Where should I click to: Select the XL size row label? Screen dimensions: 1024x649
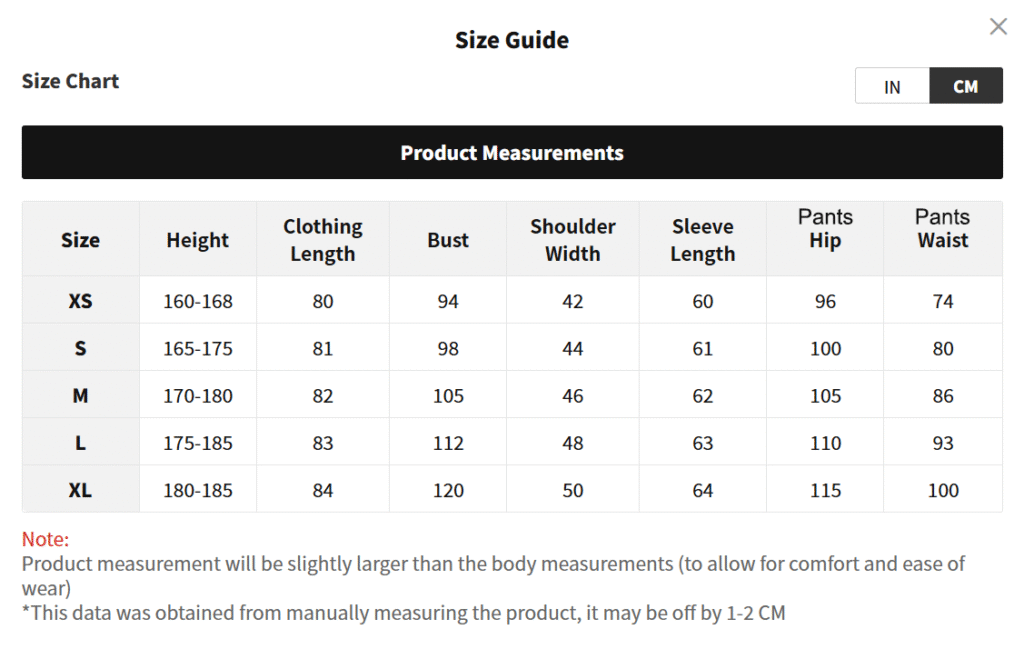(80, 491)
